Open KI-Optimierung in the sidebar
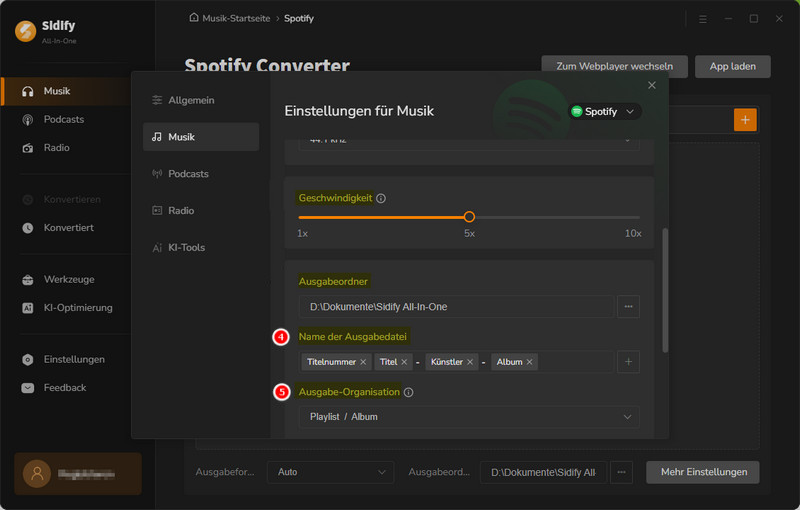 pyautogui.click(x=78, y=308)
